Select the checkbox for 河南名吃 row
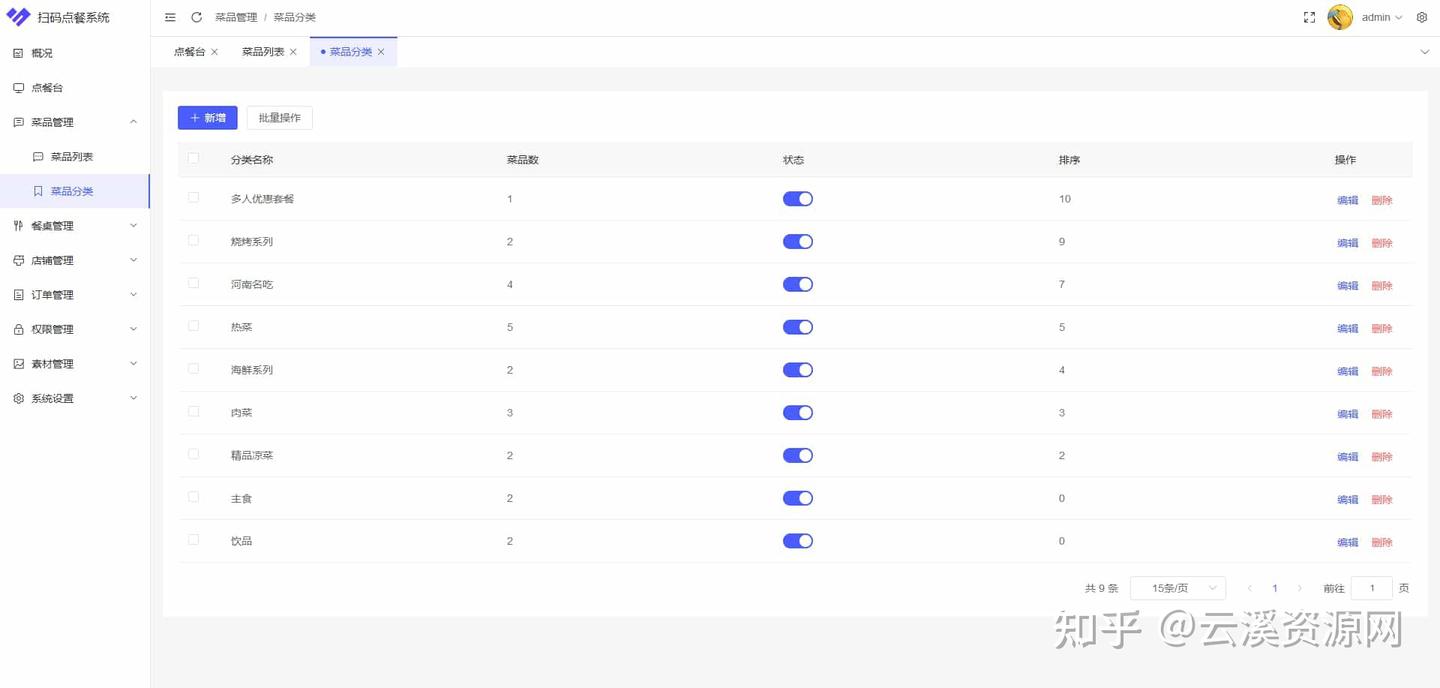Screen dimensions: 1440x688 tap(193, 283)
